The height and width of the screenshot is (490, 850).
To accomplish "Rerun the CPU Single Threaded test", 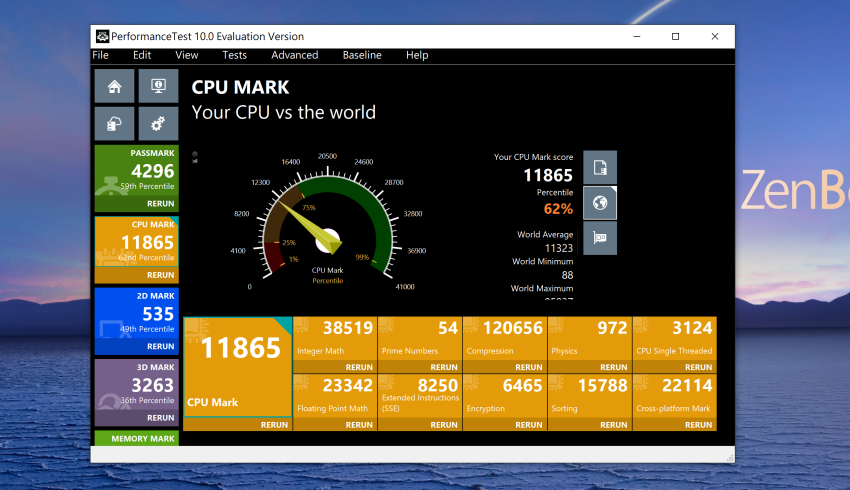I will [x=698, y=367].
